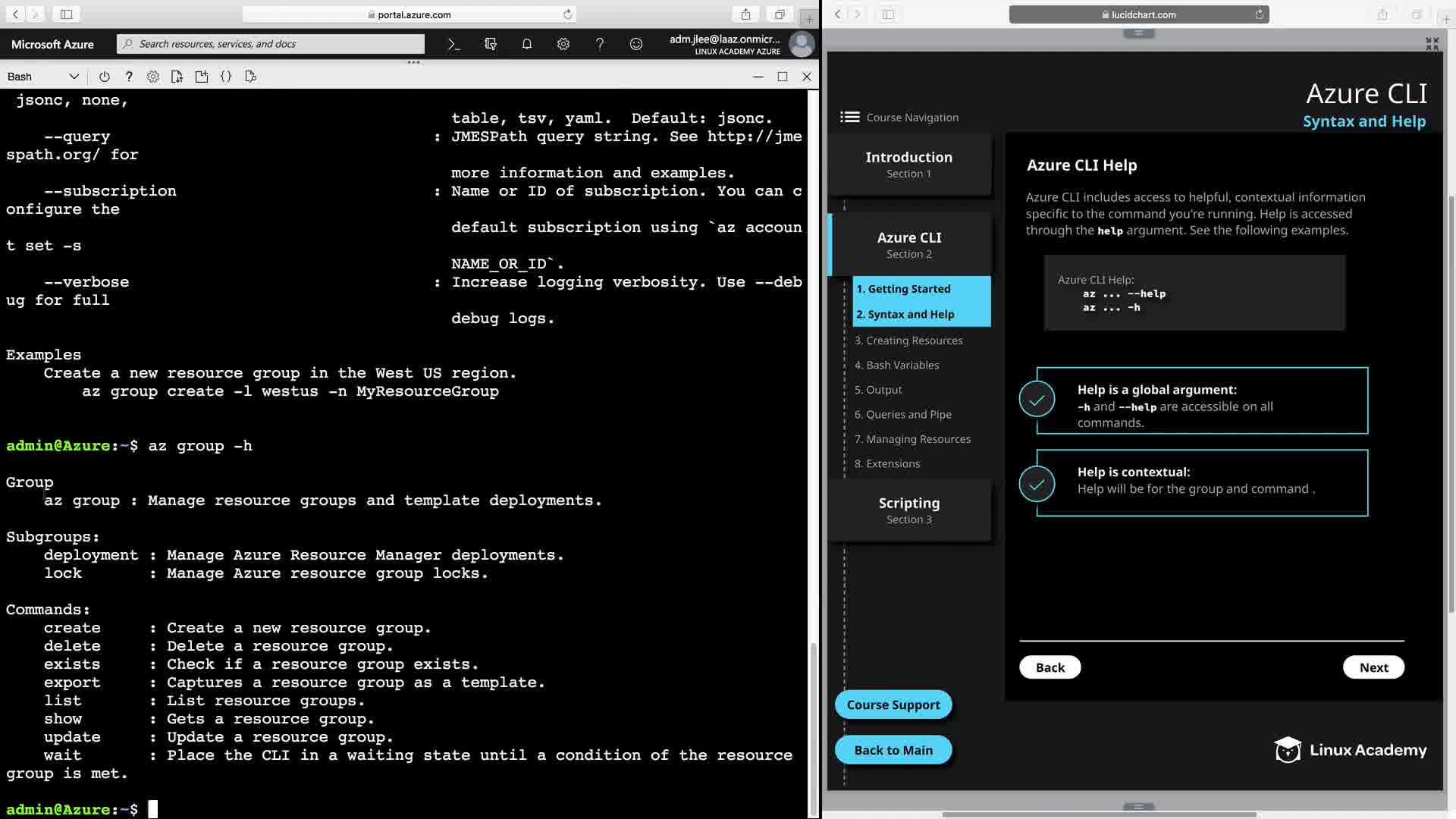Select the Creating Resources lesson

[x=908, y=340]
